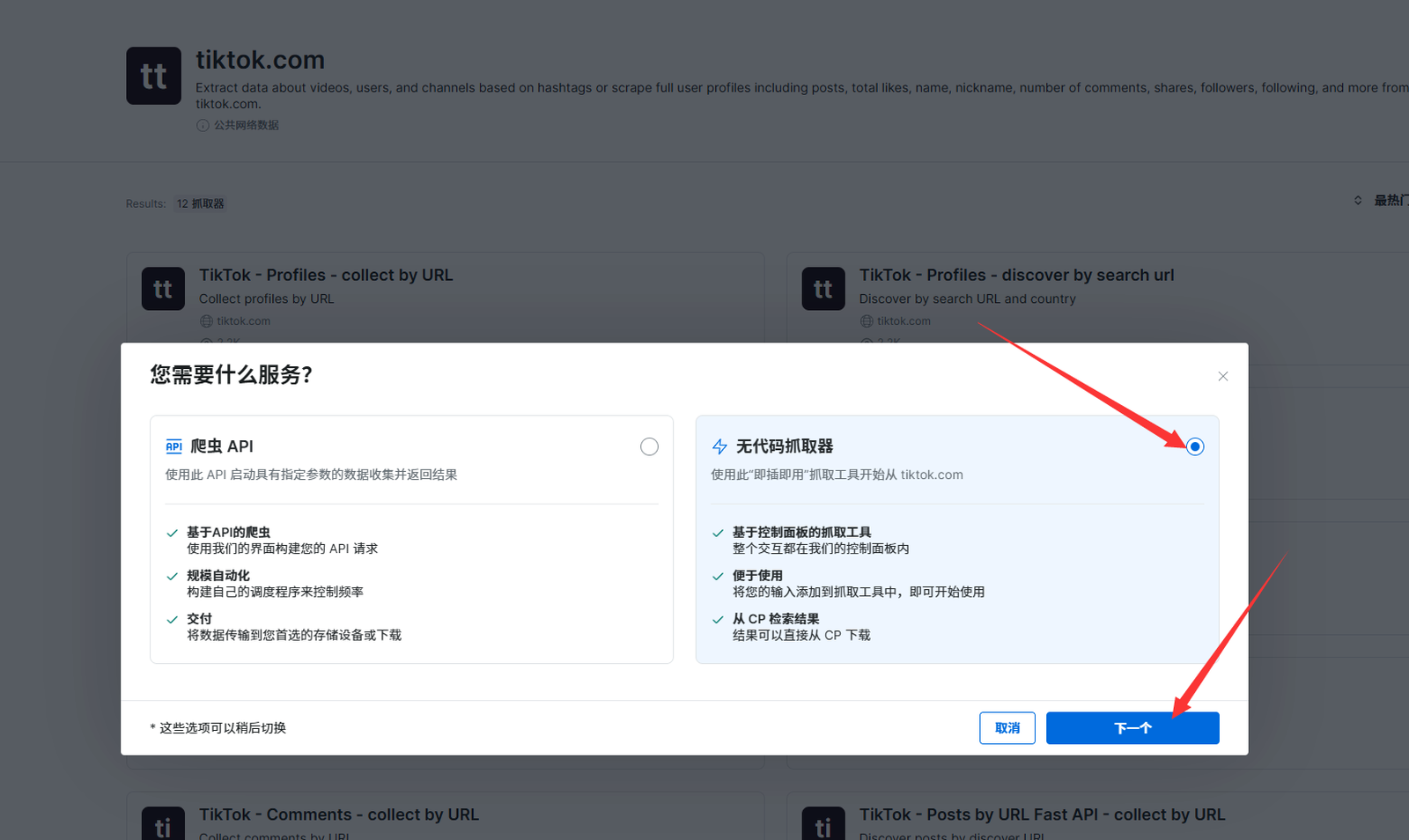The height and width of the screenshot is (840, 1409).
Task: Click the 交付 feature text
Action: (199, 619)
